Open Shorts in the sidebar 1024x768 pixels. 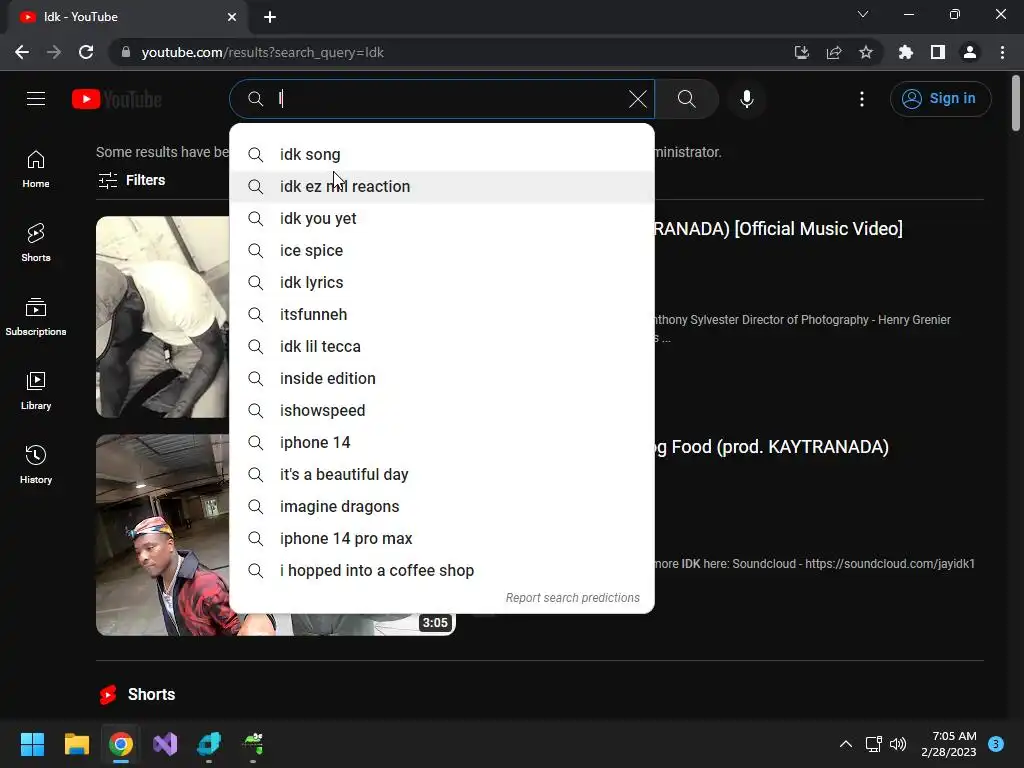pyautogui.click(x=36, y=243)
